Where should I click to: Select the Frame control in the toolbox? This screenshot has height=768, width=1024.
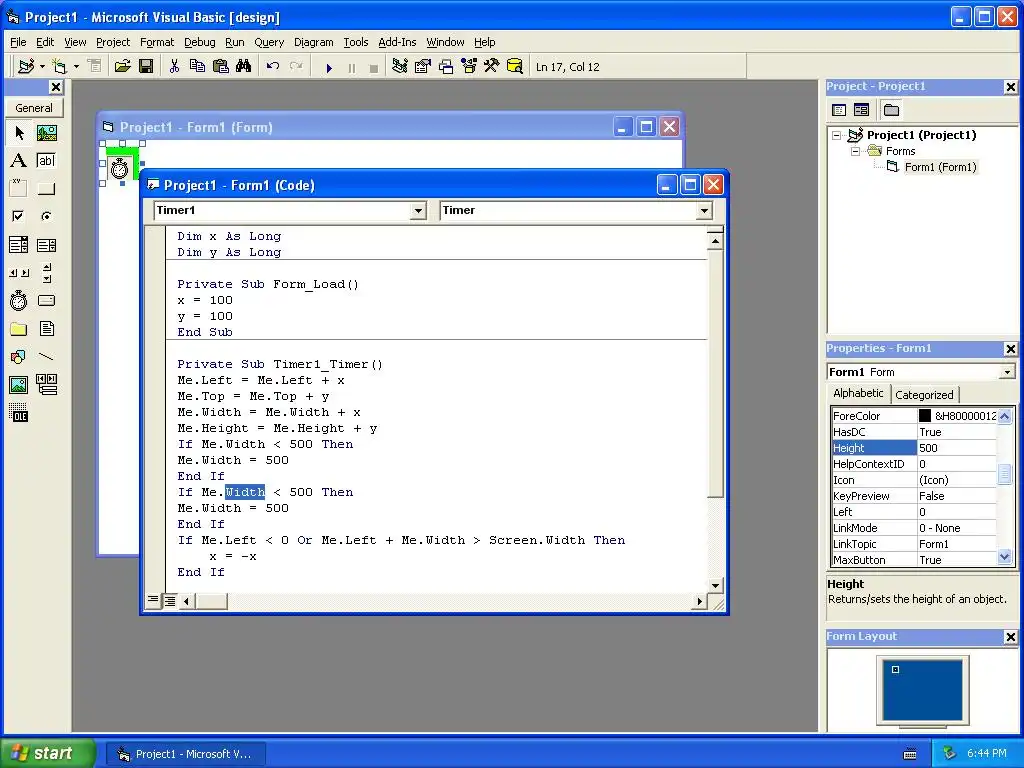pyautogui.click(x=19, y=189)
